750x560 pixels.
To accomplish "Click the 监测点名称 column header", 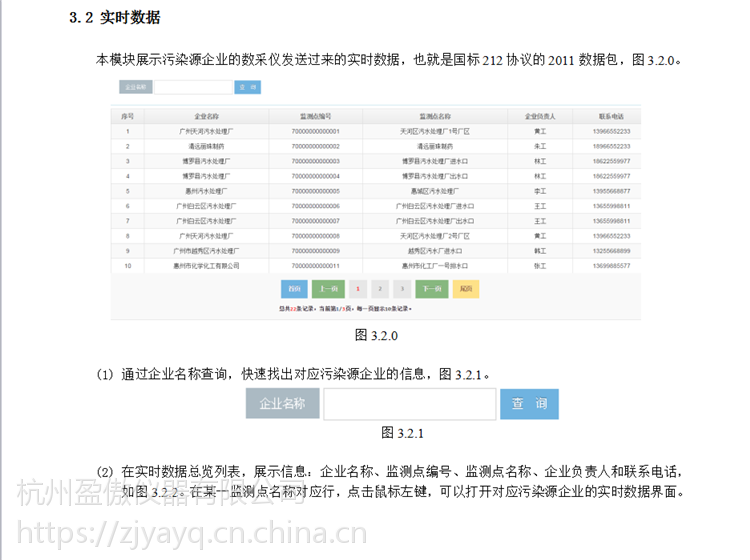I will (x=435, y=116).
